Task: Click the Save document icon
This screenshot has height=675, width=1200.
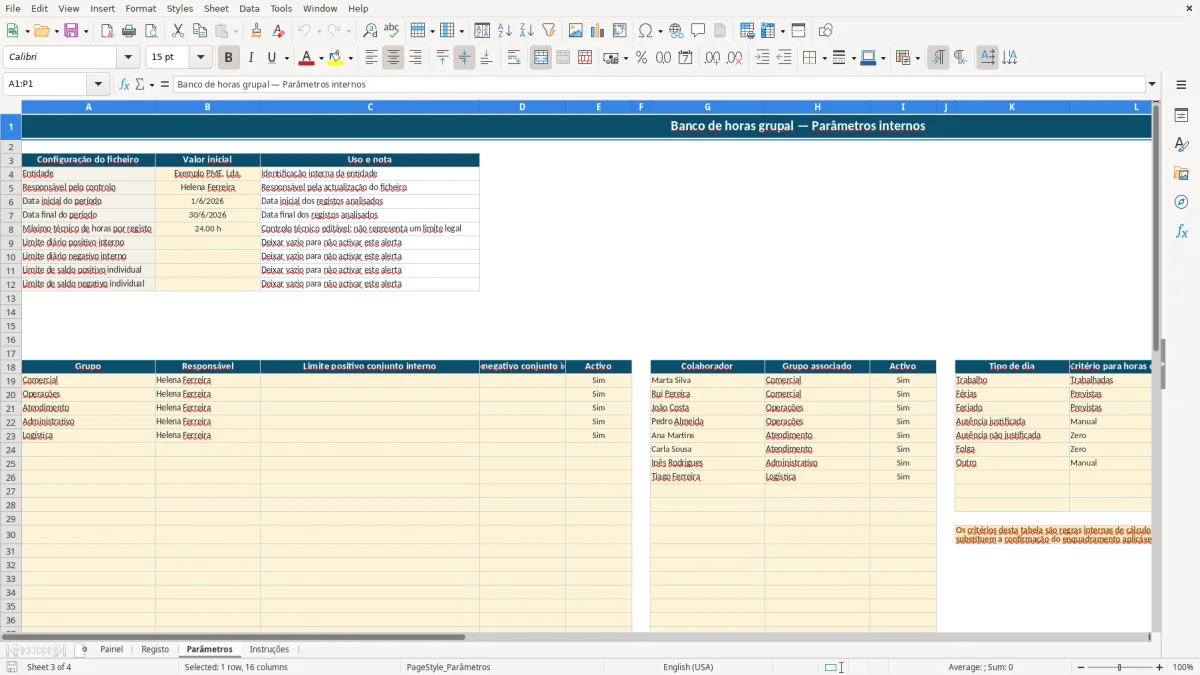Action: tap(71, 31)
